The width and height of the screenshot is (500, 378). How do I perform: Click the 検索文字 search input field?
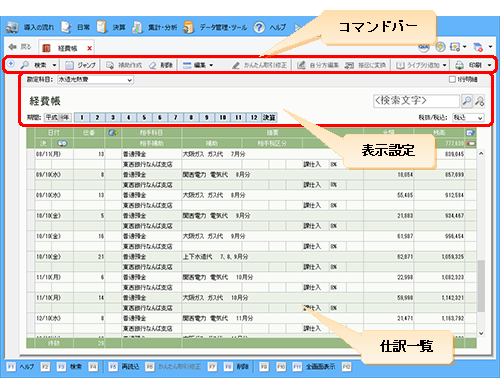click(416, 101)
